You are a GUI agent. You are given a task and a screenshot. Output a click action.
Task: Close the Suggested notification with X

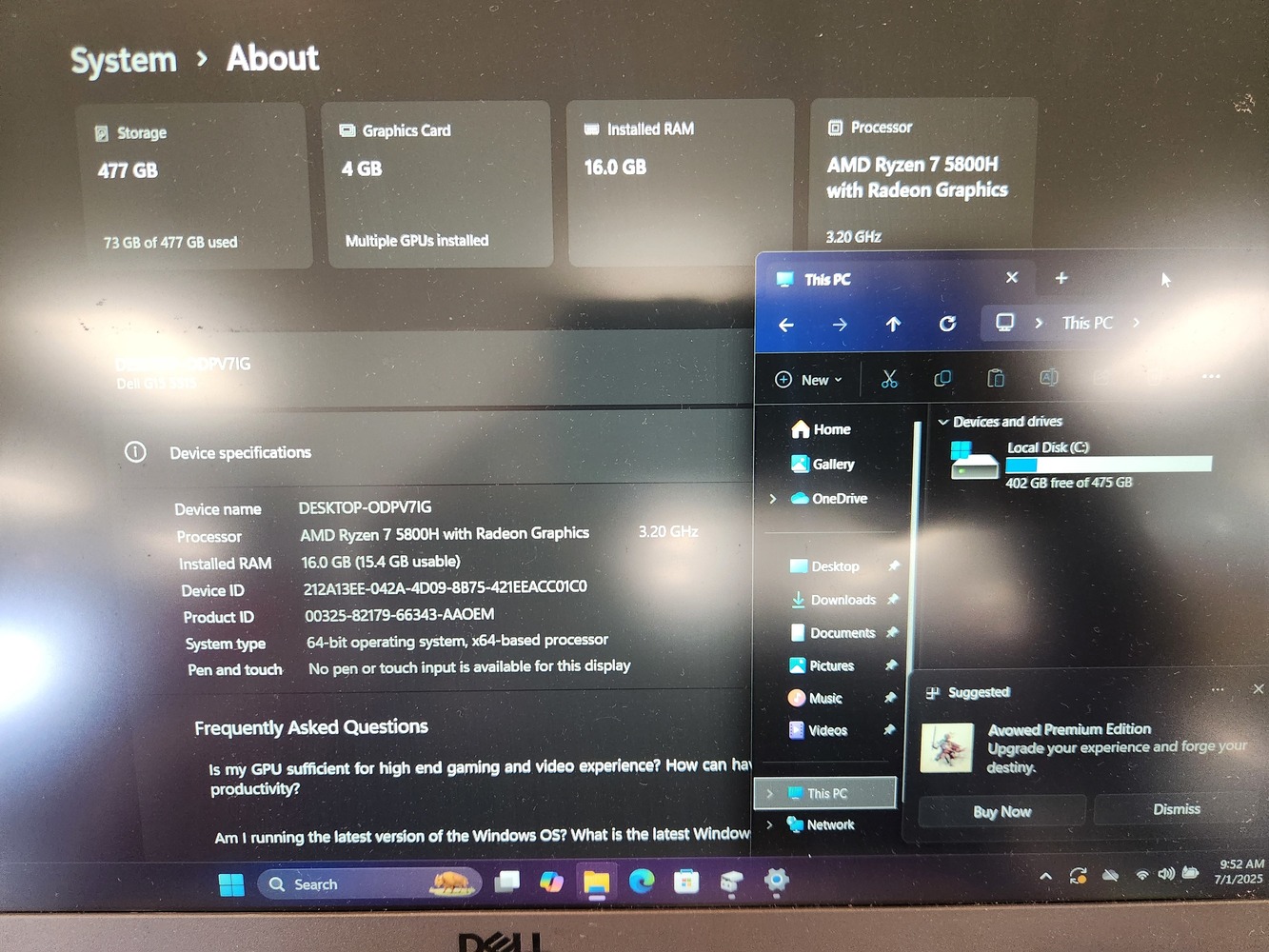pyautogui.click(x=1259, y=688)
